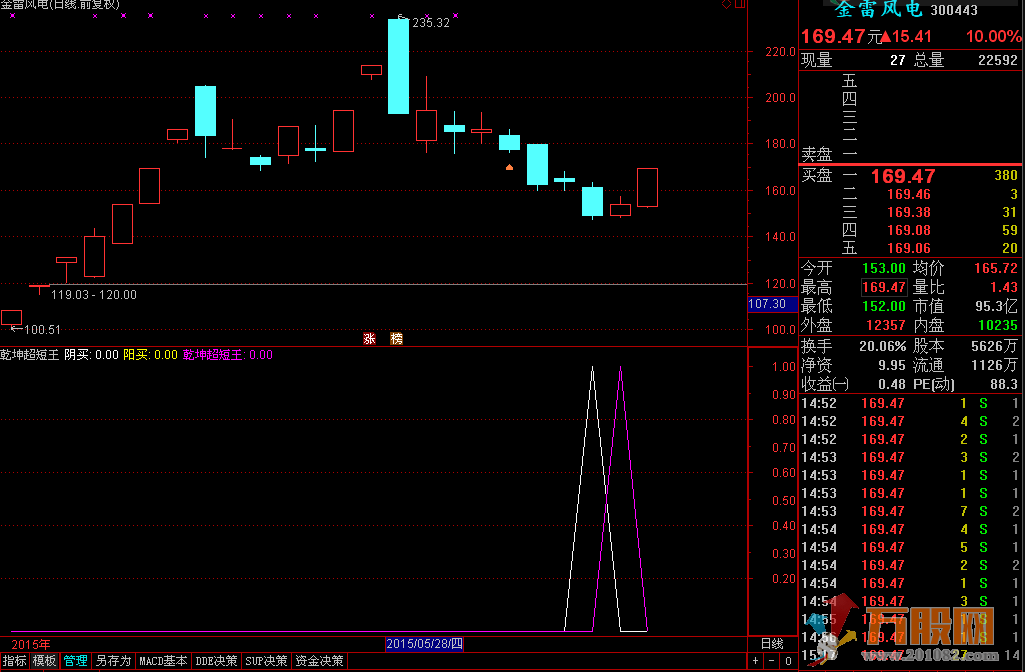The height and width of the screenshot is (672, 1025).
Task: Click the bid price 169.08
Action: click(909, 230)
